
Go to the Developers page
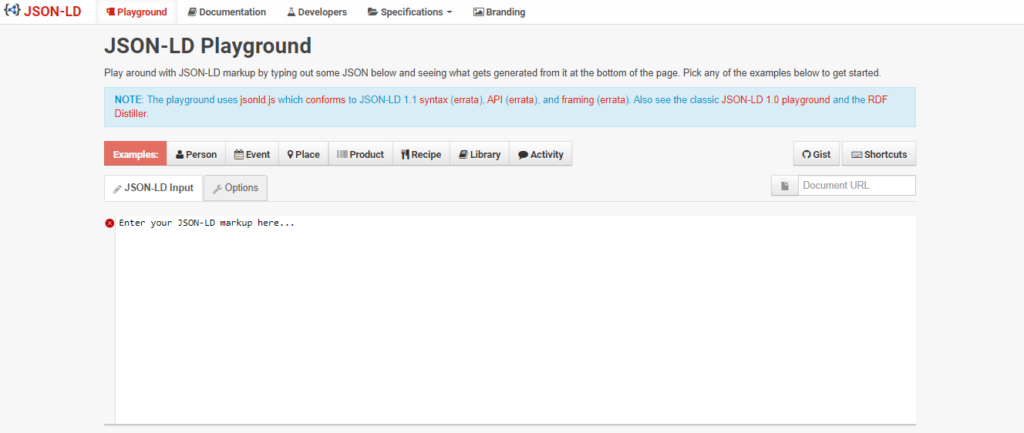pos(317,12)
